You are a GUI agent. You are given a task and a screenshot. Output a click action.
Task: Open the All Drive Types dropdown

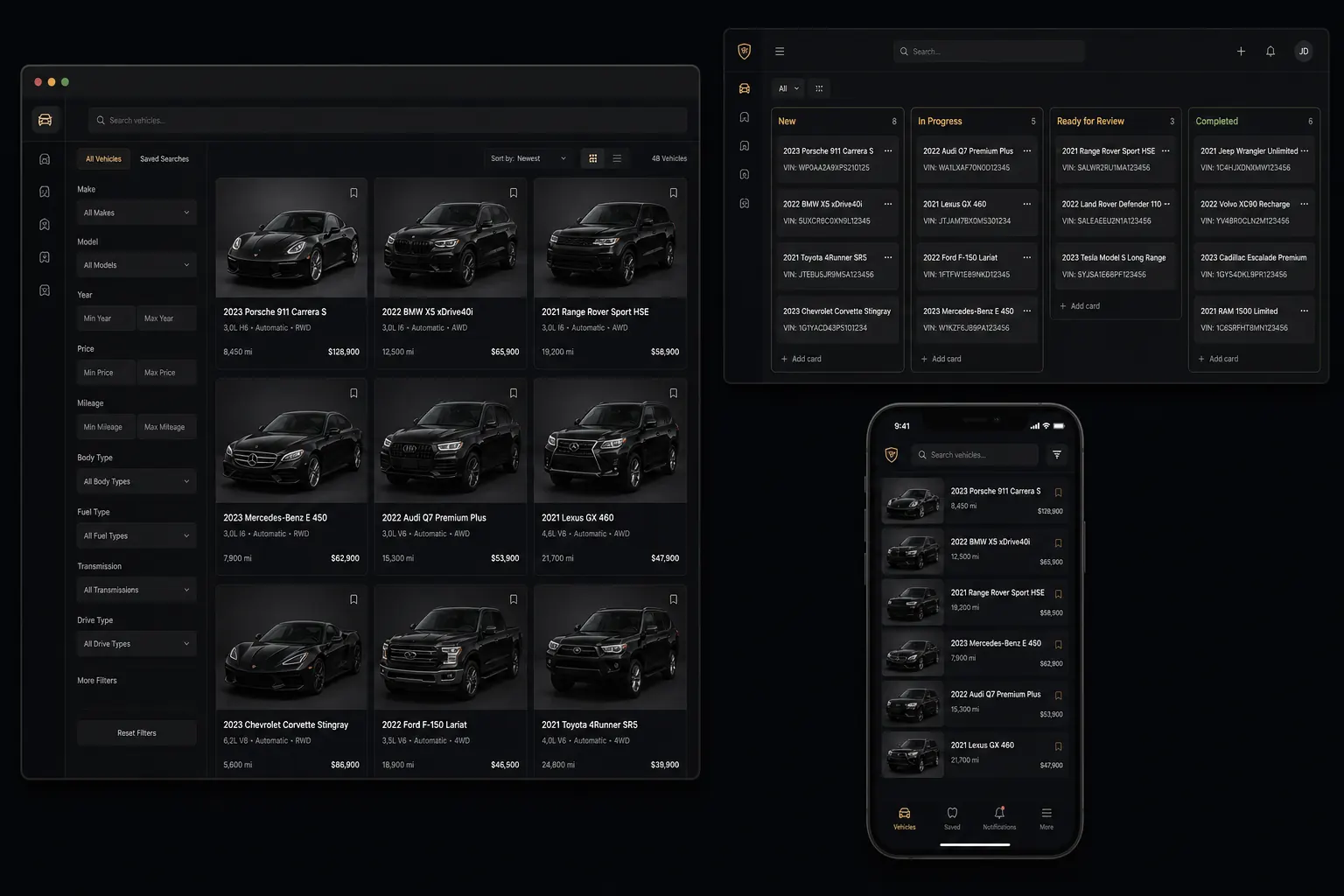pyautogui.click(x=136, y=644)
